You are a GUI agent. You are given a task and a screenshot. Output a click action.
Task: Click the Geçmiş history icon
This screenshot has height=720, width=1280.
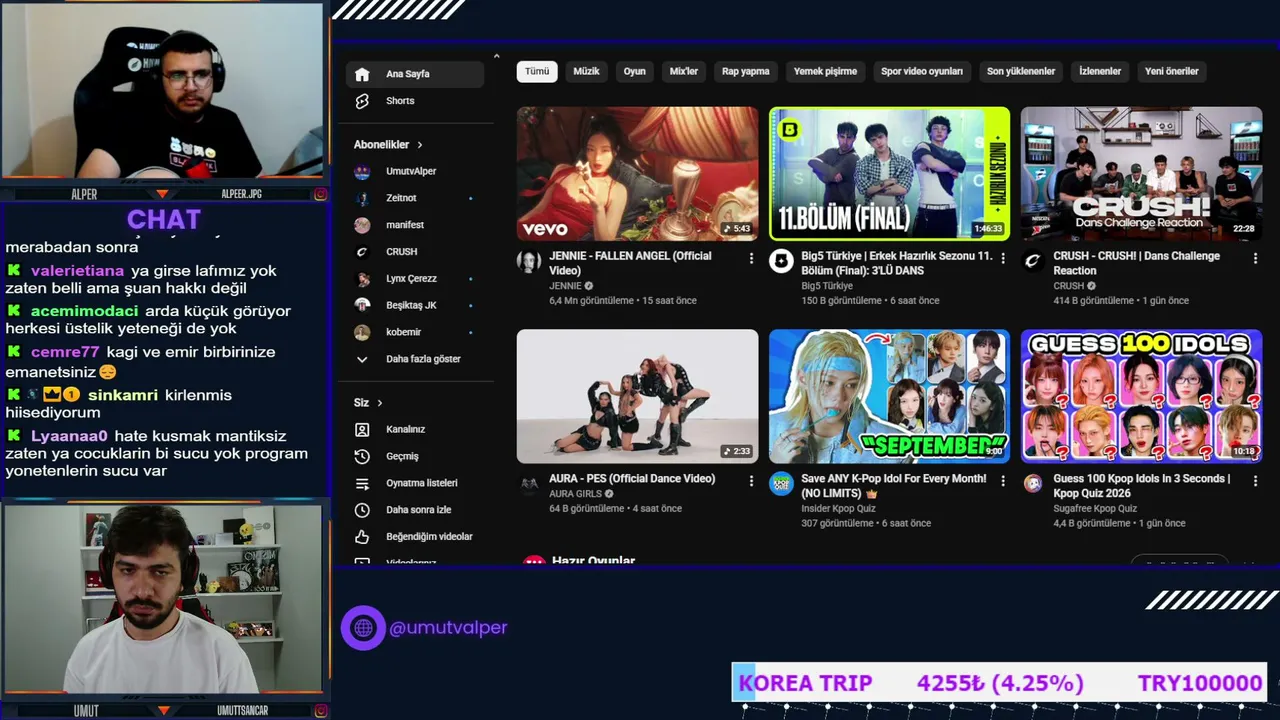click(362, 456)
